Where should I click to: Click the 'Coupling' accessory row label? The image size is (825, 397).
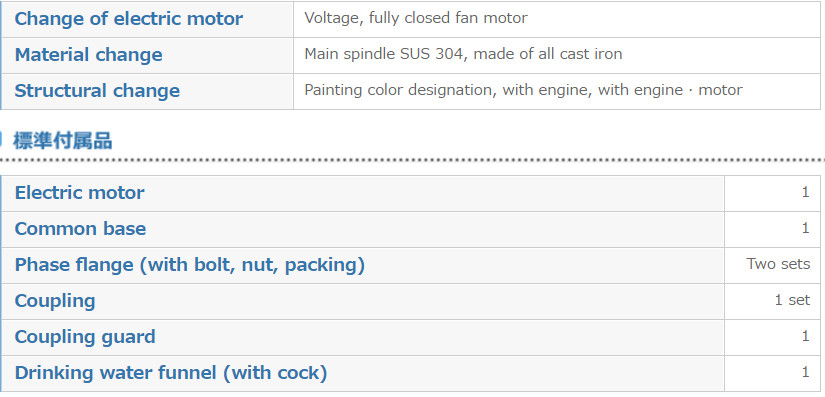coord(55,301)
